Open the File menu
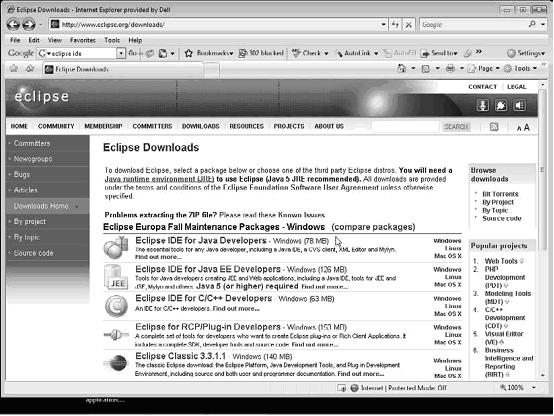 (15, 40)
